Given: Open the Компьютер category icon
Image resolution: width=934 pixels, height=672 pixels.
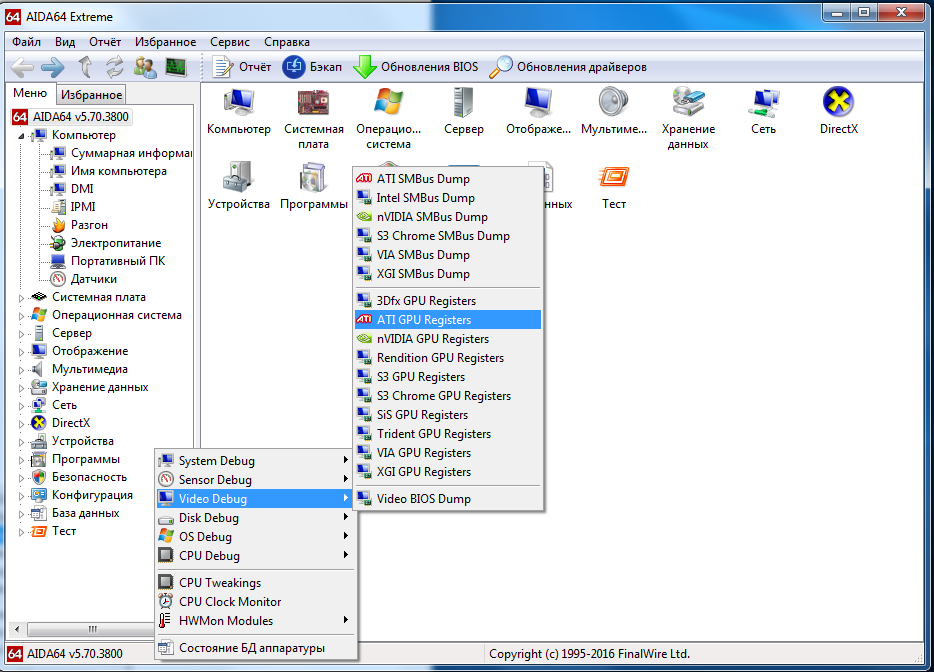Looking at the screenshot, I should (239, 112).
